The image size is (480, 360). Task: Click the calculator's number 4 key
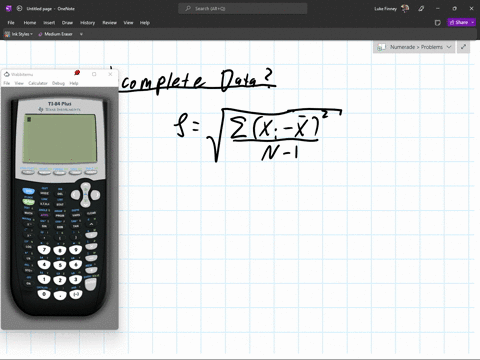pyautogui.click(x=44, y=264)
